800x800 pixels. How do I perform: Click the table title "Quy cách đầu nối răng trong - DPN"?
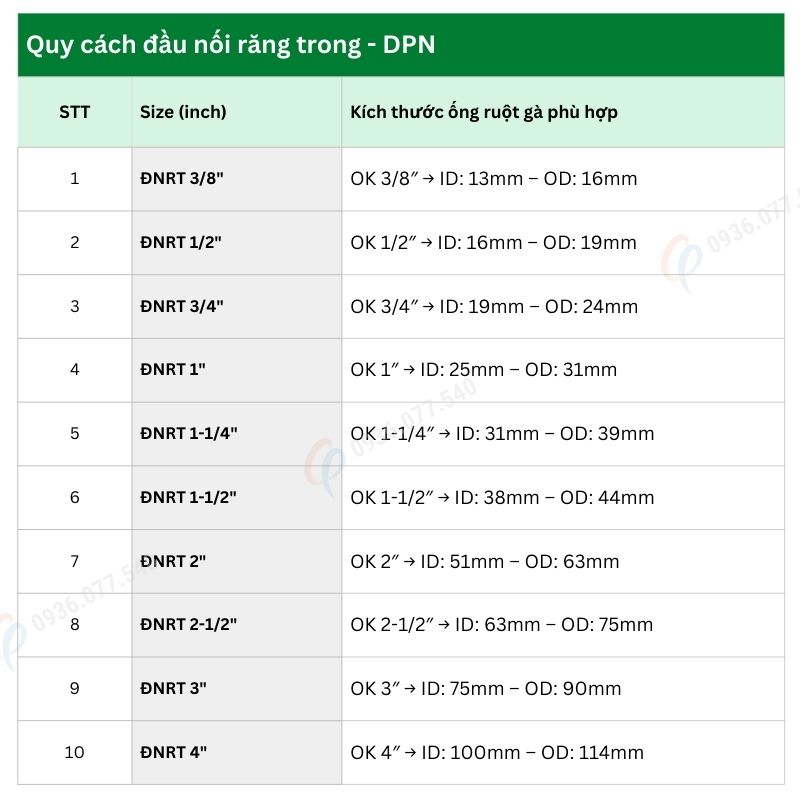pyautogui.click(x=230, y=45)
